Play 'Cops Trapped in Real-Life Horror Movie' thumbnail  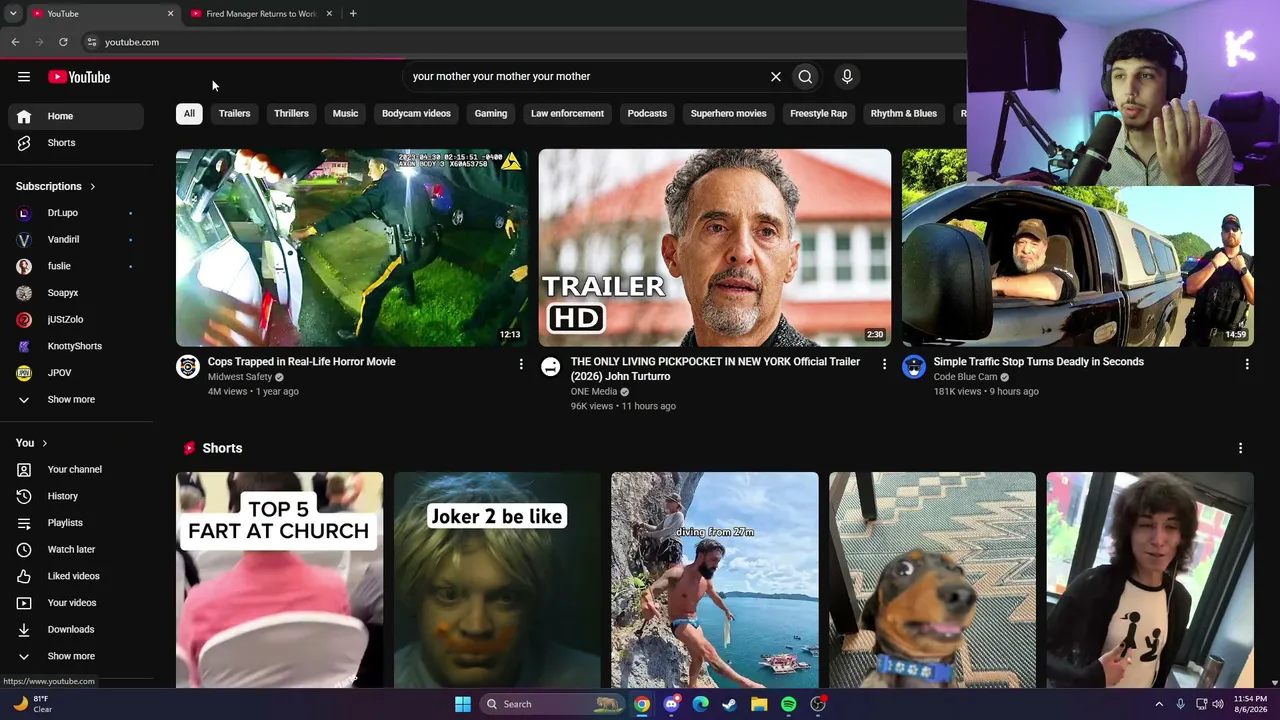pos(352,247)
